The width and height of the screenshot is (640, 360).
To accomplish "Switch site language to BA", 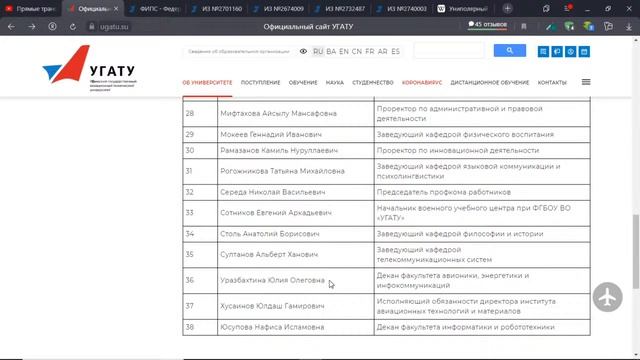I will [x=331, y=51].
